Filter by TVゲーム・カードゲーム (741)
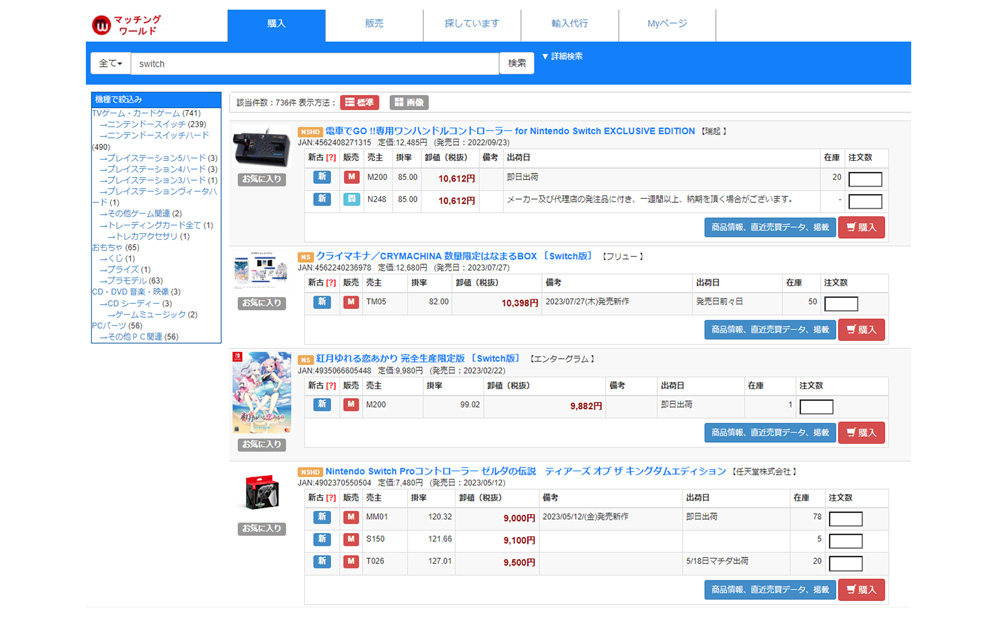The image size is (1000, 625). [146, 114]
